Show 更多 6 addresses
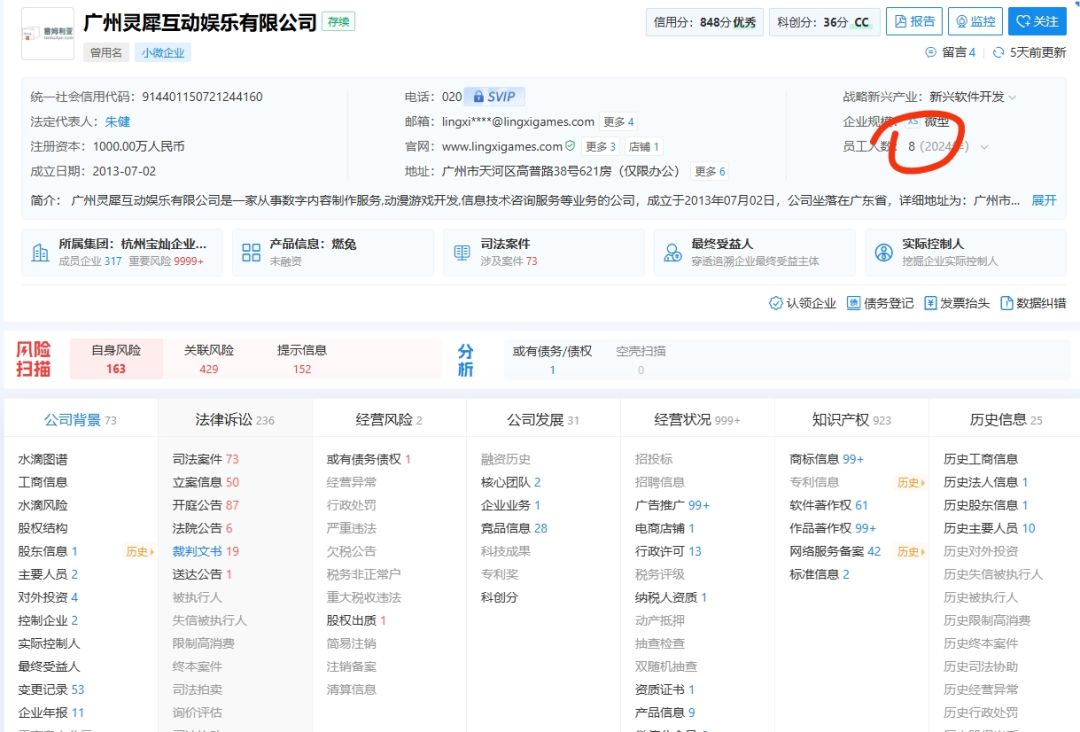This screenshot has width=1080, height=732. (709, 171)
